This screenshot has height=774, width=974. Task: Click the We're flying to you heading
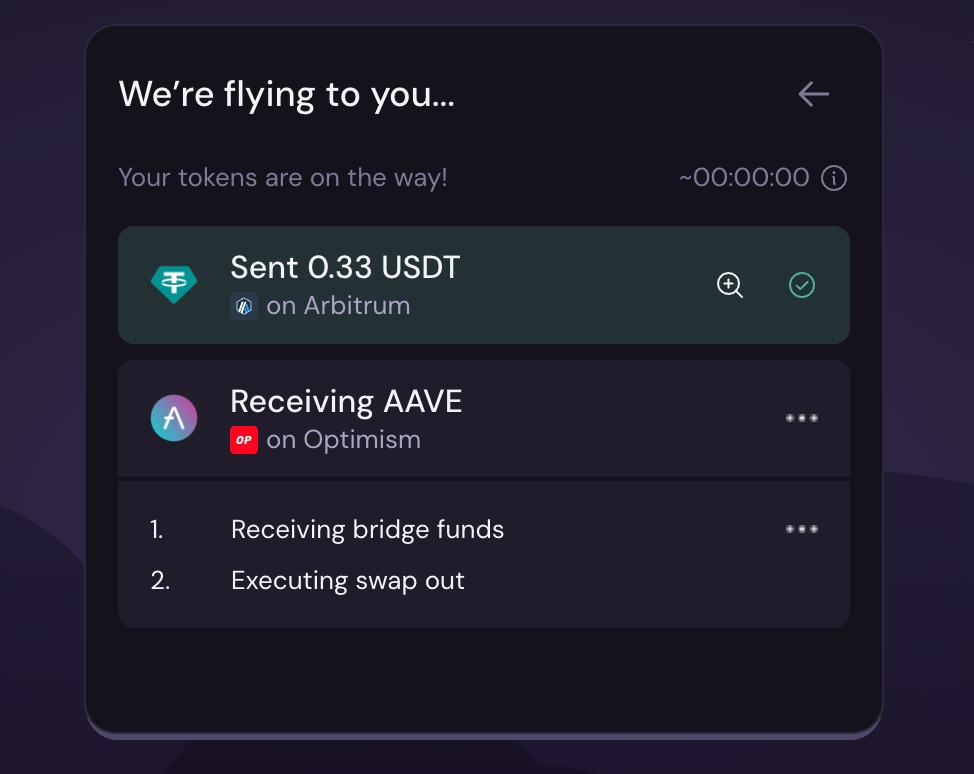pyautogui.click(x=286, y=95)
